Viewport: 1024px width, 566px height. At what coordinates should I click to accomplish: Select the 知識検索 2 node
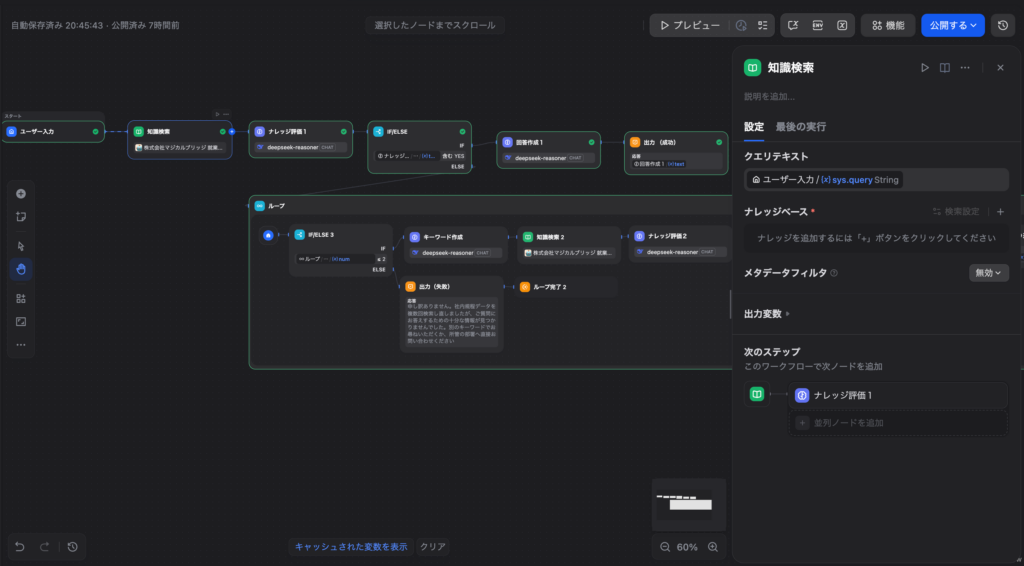[569, 245]
